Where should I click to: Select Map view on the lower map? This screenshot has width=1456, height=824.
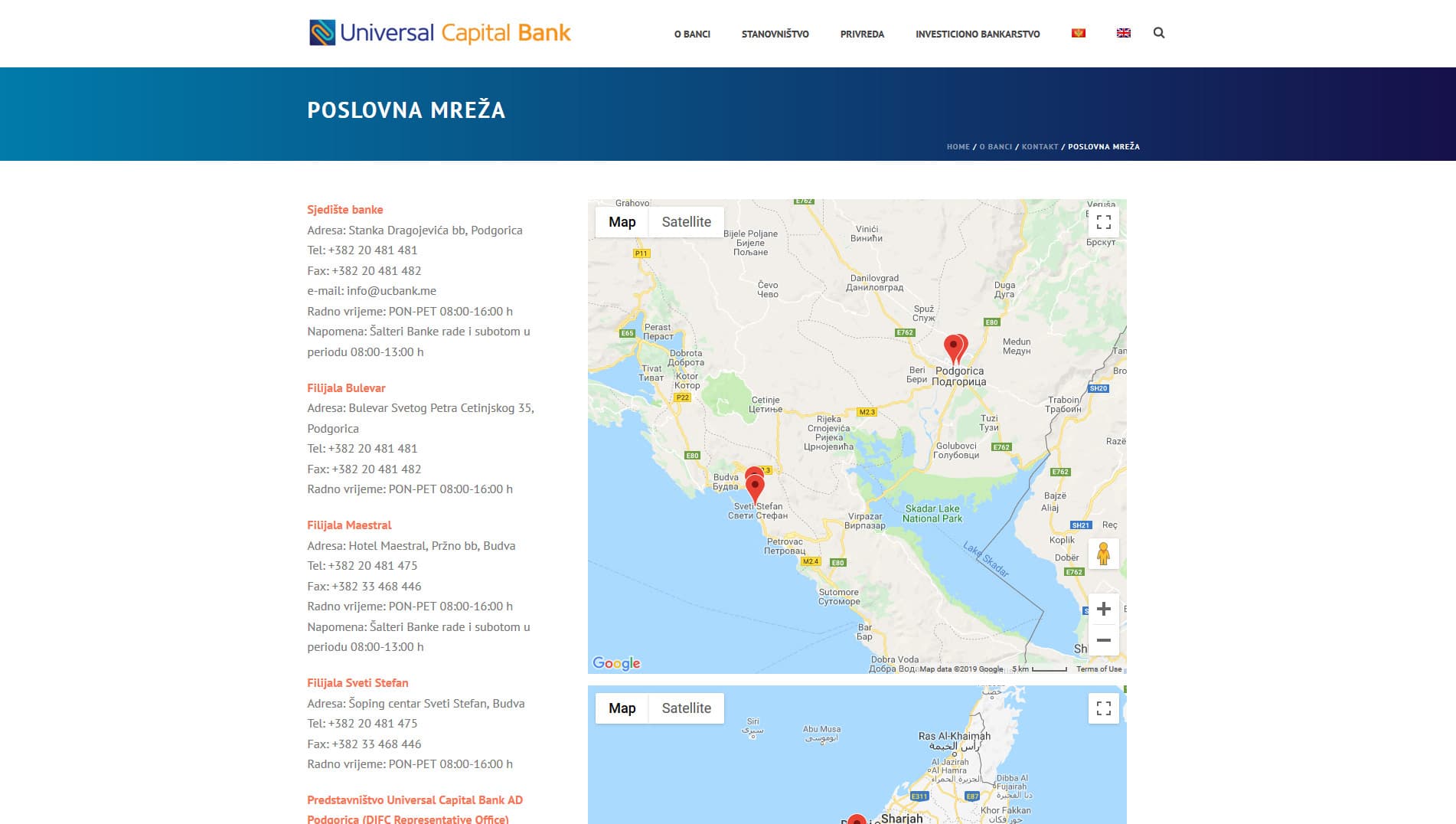[622, 708]
